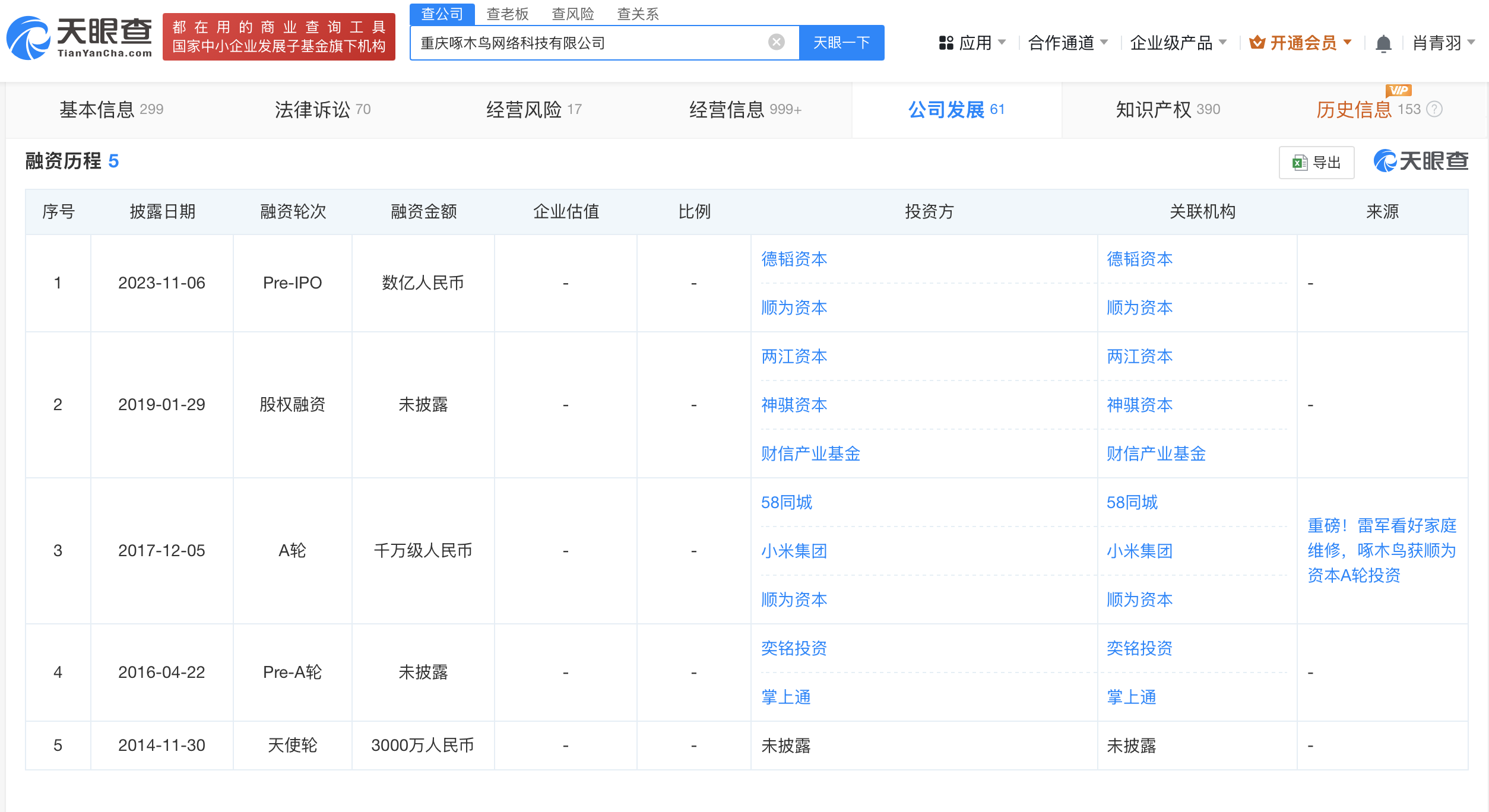Switch to the 查老板 search tab

[507, 14]
